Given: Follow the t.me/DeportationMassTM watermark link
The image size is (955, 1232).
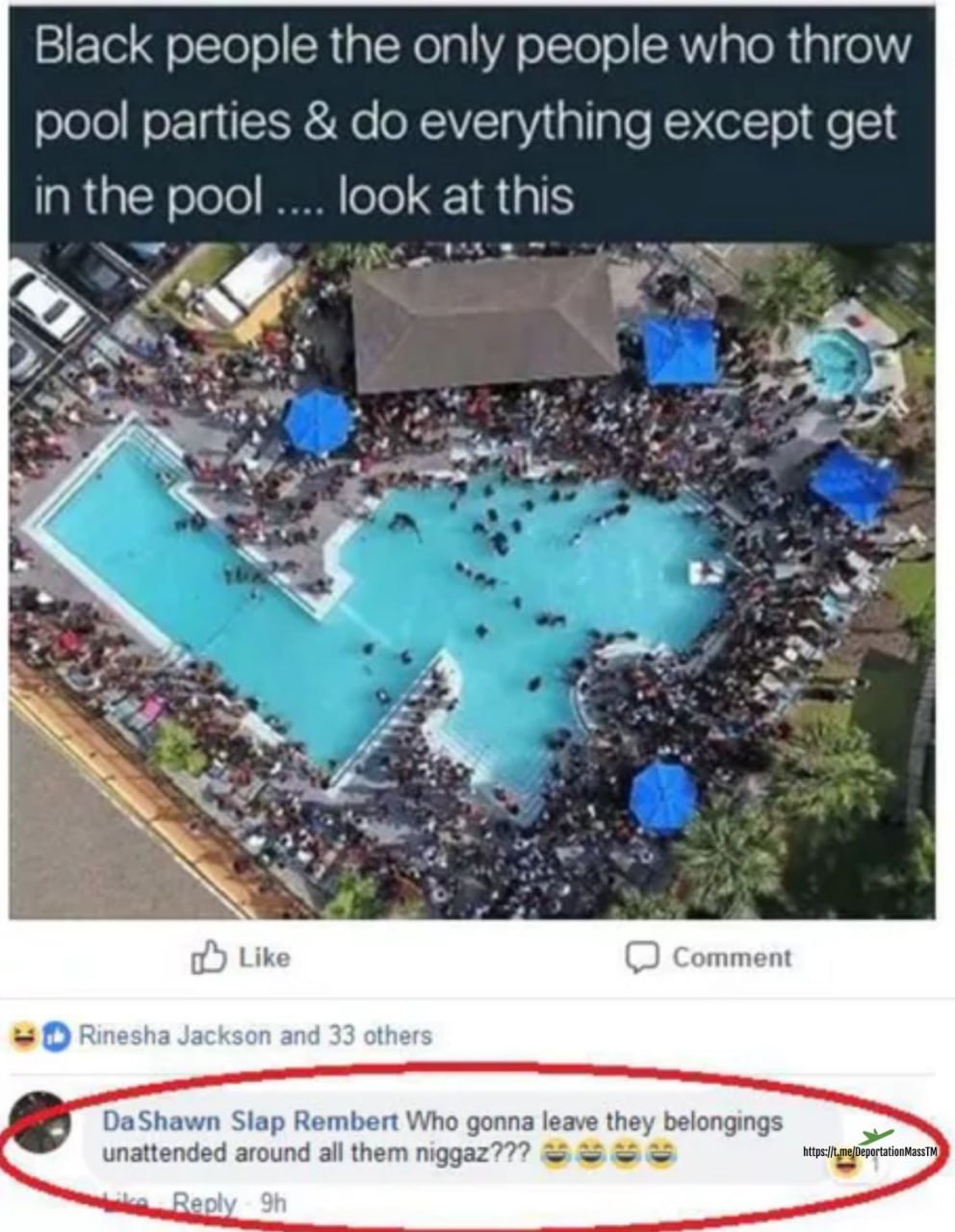Looking at the screenshot, I should pyautogui.click(x=869, y=1152).
